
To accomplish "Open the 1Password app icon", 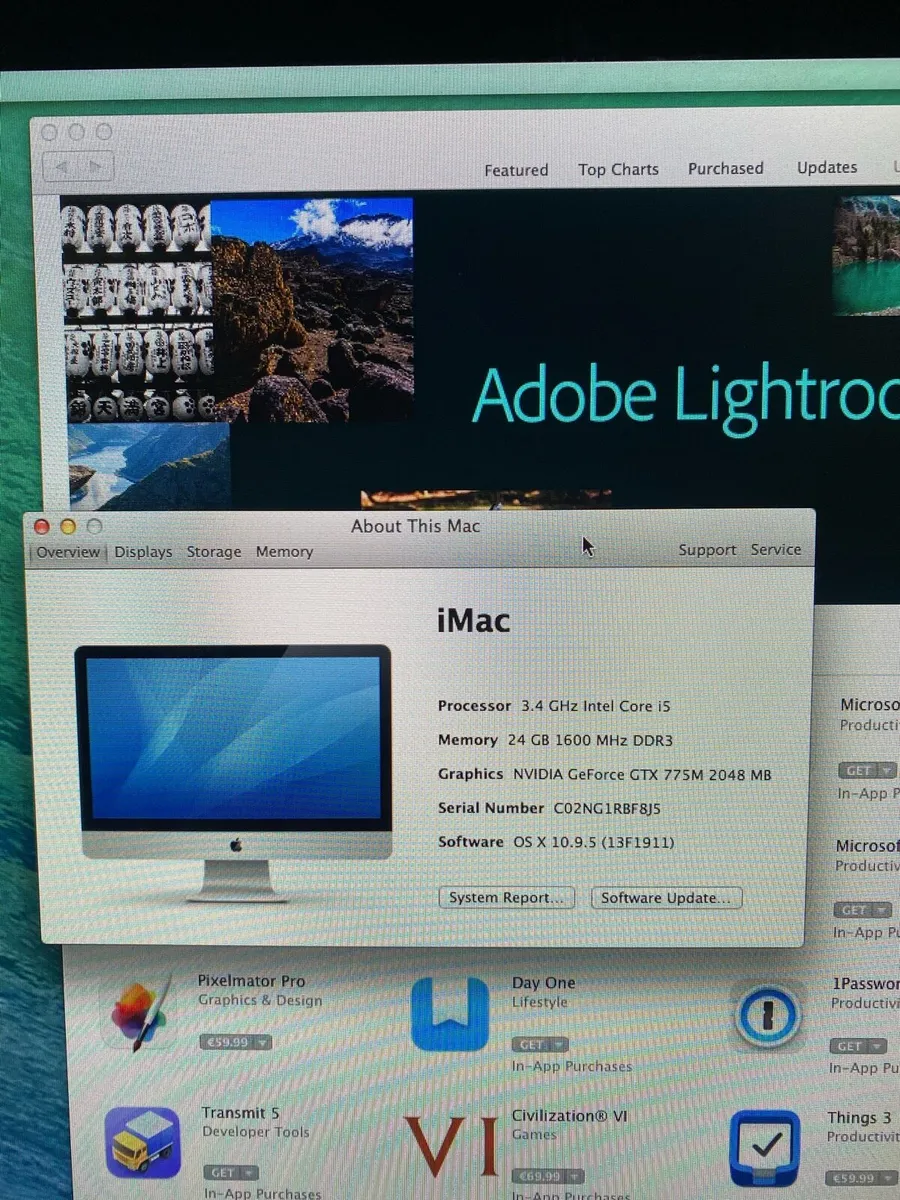I will pyautogui.click(x=767, y=1015).
